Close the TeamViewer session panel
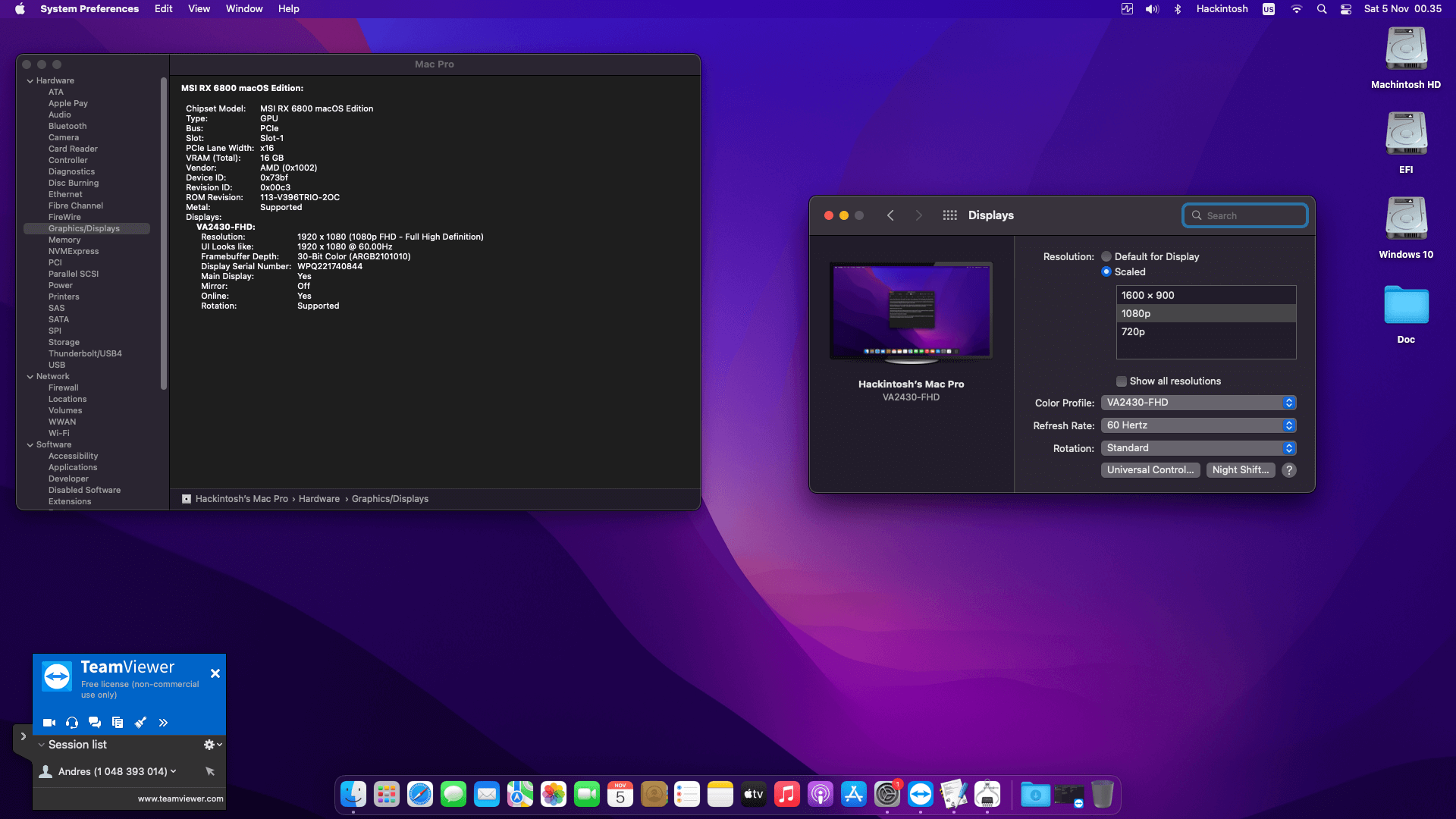The height and width of the screenshot is (819, 1456). pos(215,673)
